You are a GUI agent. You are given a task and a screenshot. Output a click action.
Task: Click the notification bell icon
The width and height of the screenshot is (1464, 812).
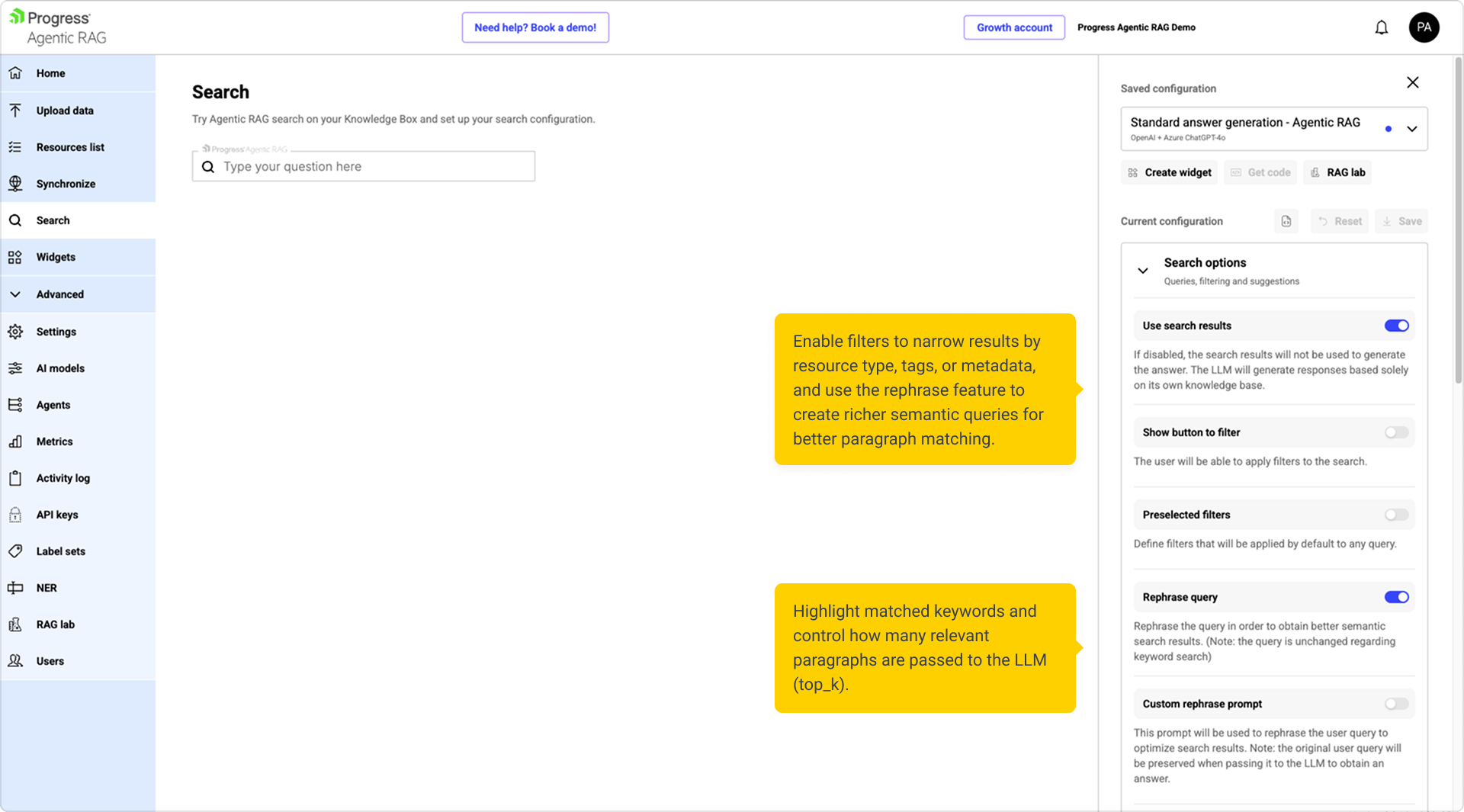[x=1381, y=28]
